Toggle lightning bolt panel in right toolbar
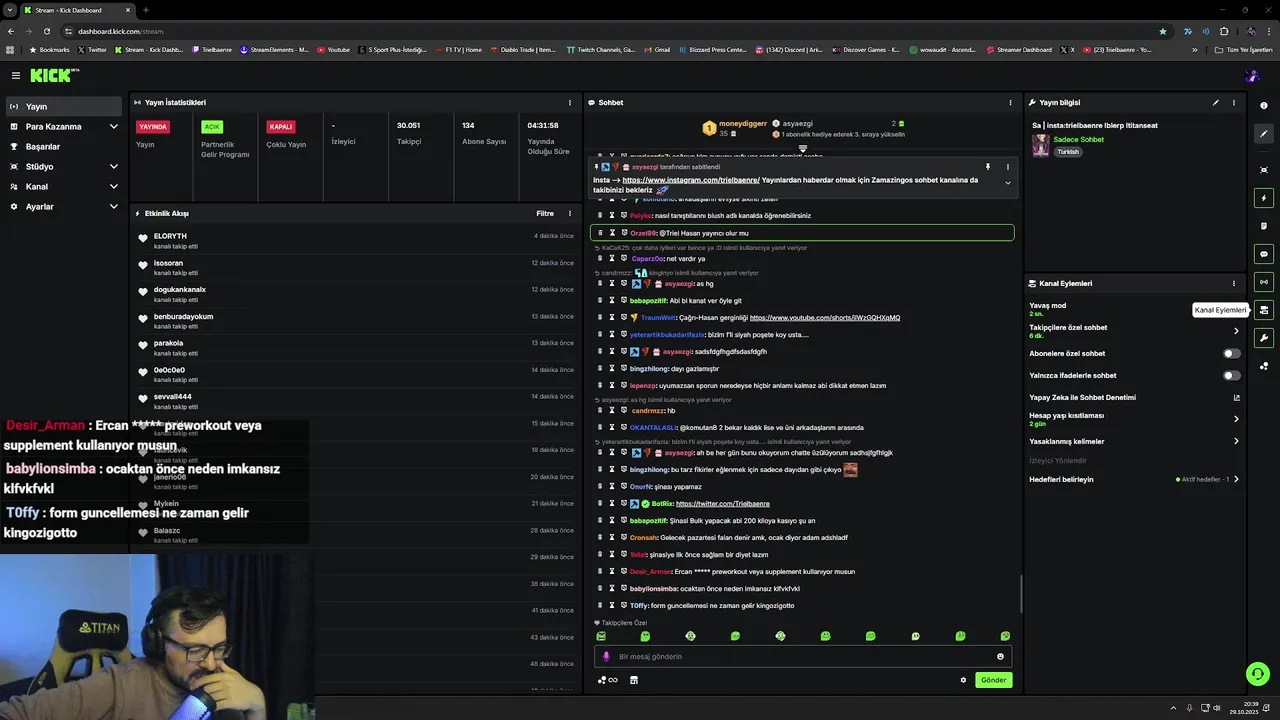The height and width of the screenshot is (720, 1280). (1264, 198)
